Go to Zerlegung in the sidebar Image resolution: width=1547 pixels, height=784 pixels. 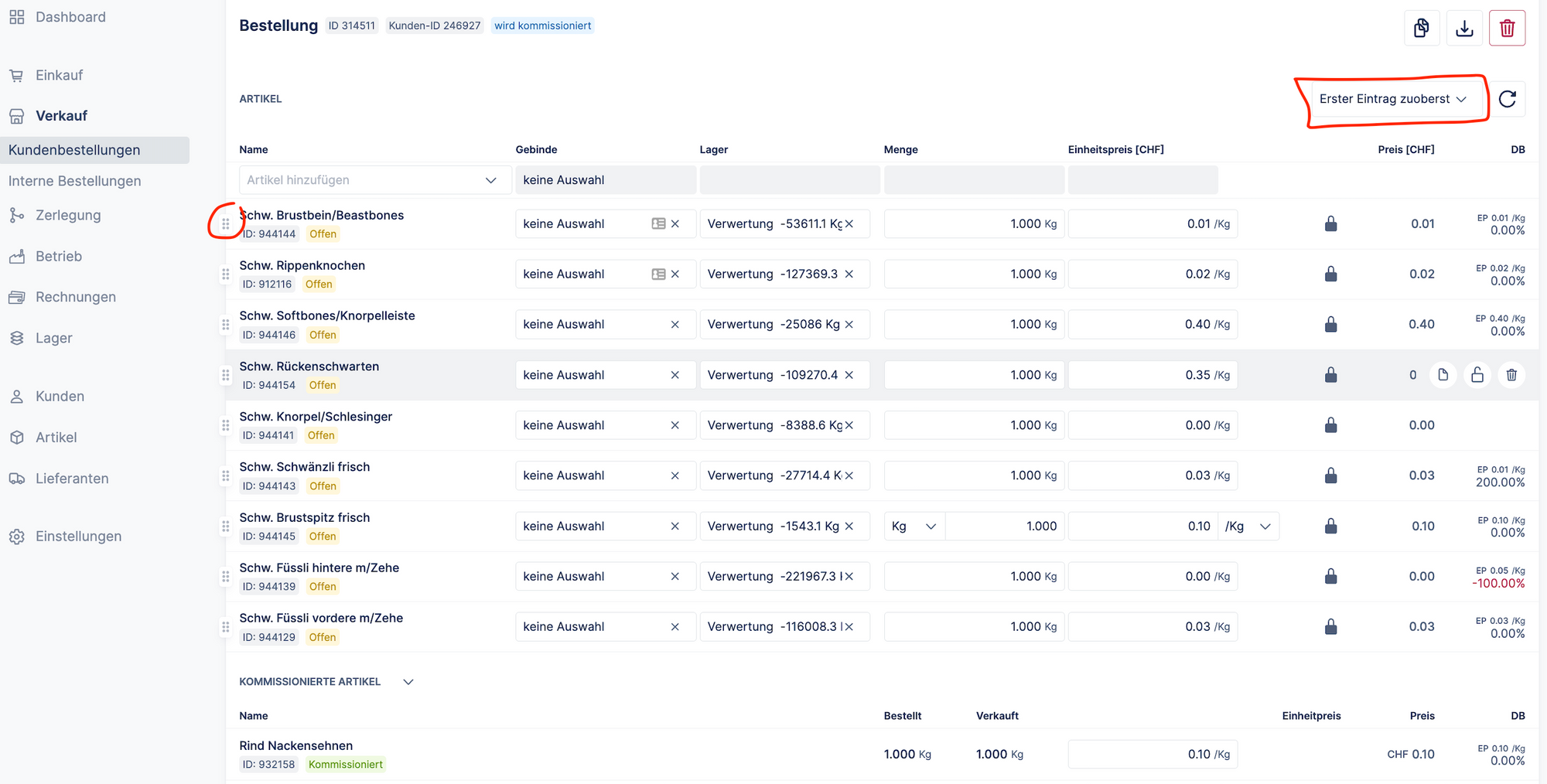click(68, 216)
